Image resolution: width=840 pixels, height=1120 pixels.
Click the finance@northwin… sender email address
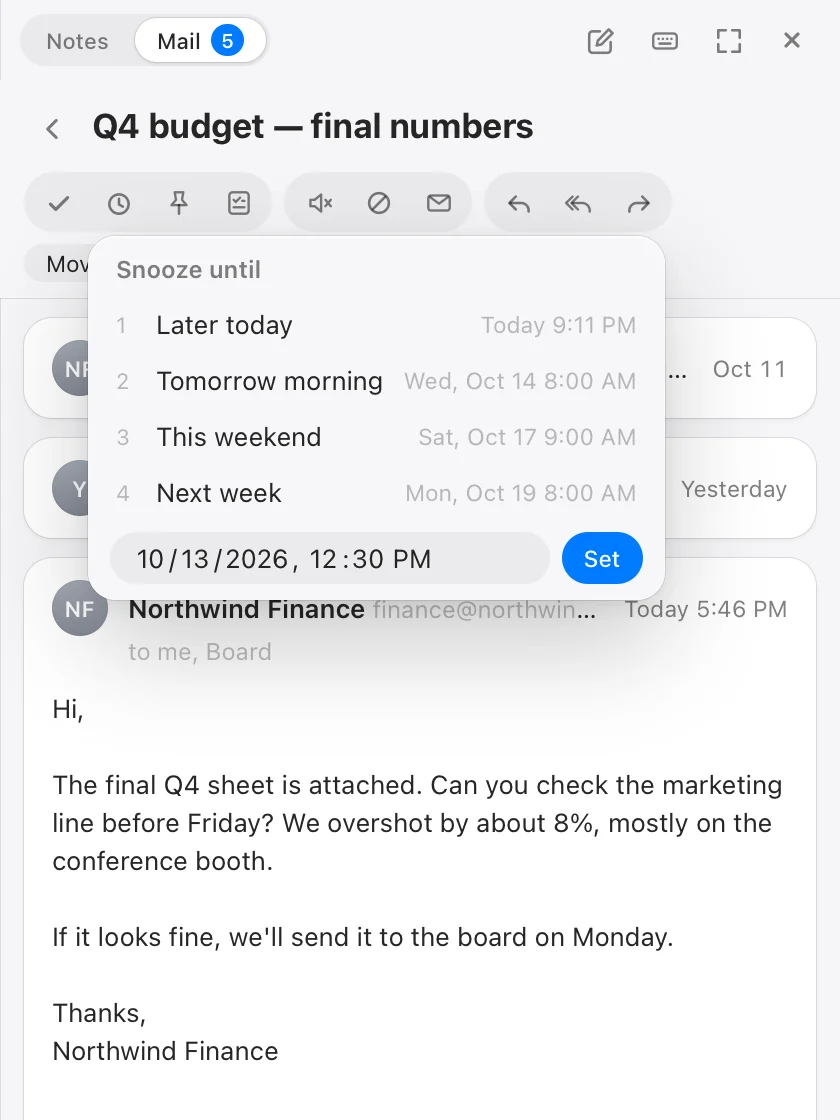tap(484, 609)
